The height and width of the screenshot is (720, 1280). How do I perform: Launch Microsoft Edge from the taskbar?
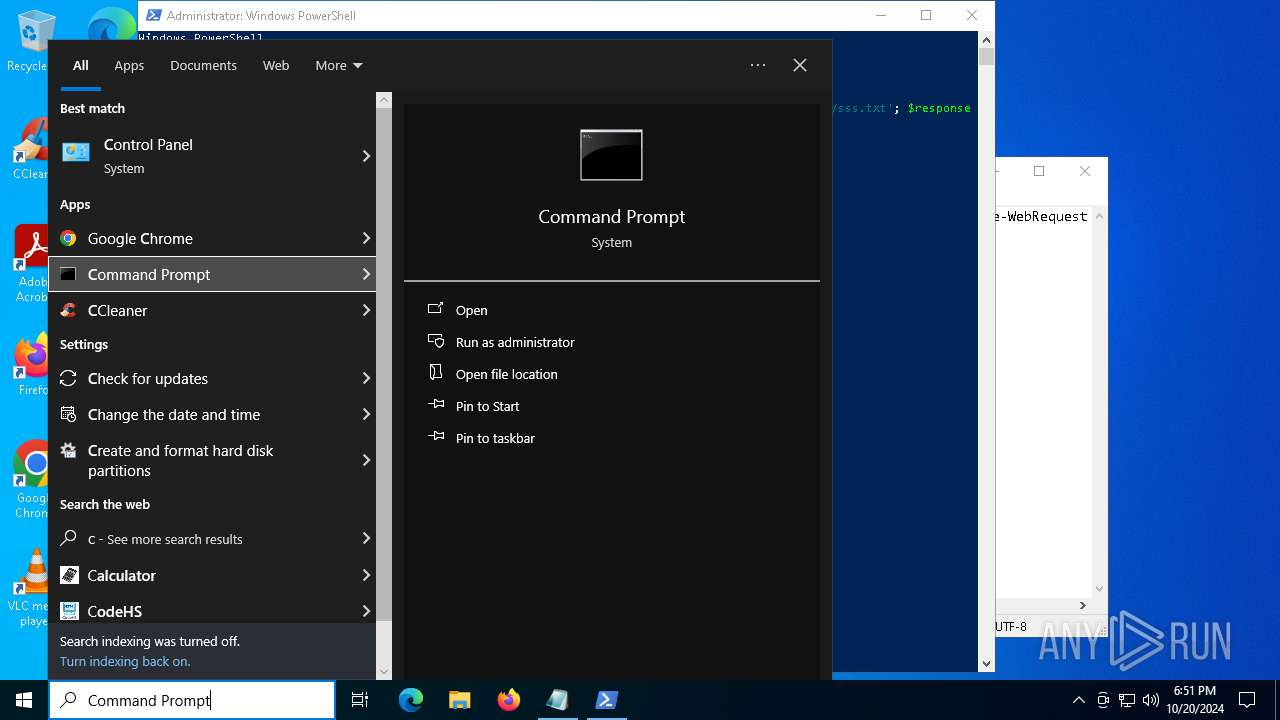click(x=411, y=700)
